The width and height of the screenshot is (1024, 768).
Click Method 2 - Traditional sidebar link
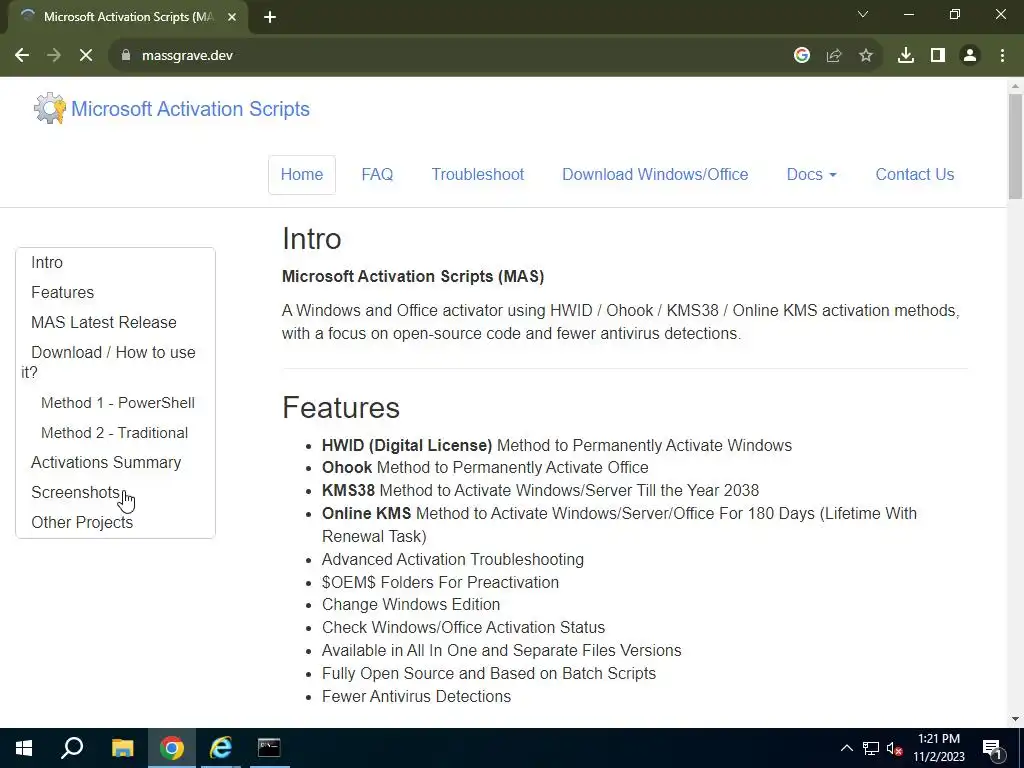click(114, 433)
